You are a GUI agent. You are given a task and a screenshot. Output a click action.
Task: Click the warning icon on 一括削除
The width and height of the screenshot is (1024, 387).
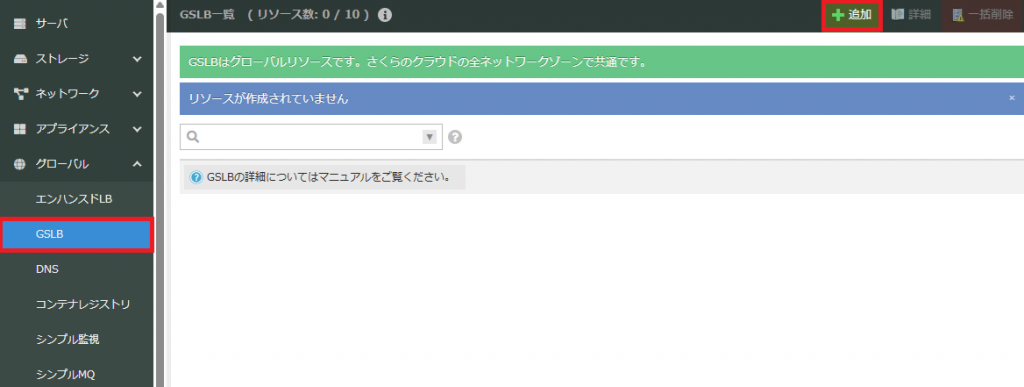point(958,16)
